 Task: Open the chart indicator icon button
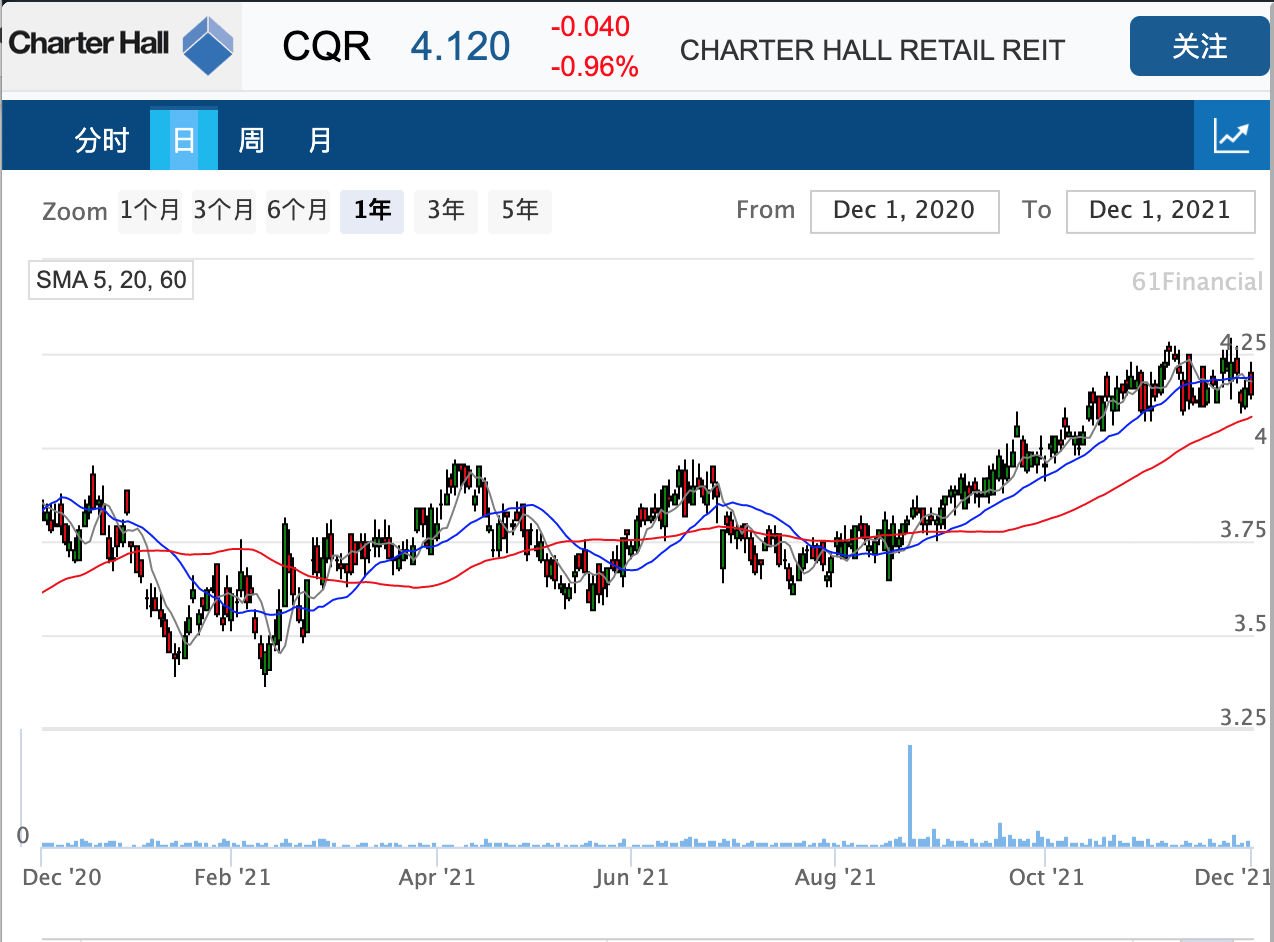pyautogui.click(x=1231, y=135)
